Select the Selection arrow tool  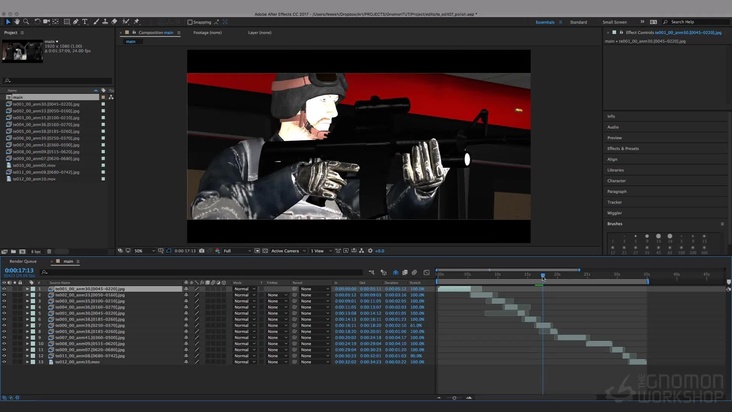coord(6,21)
